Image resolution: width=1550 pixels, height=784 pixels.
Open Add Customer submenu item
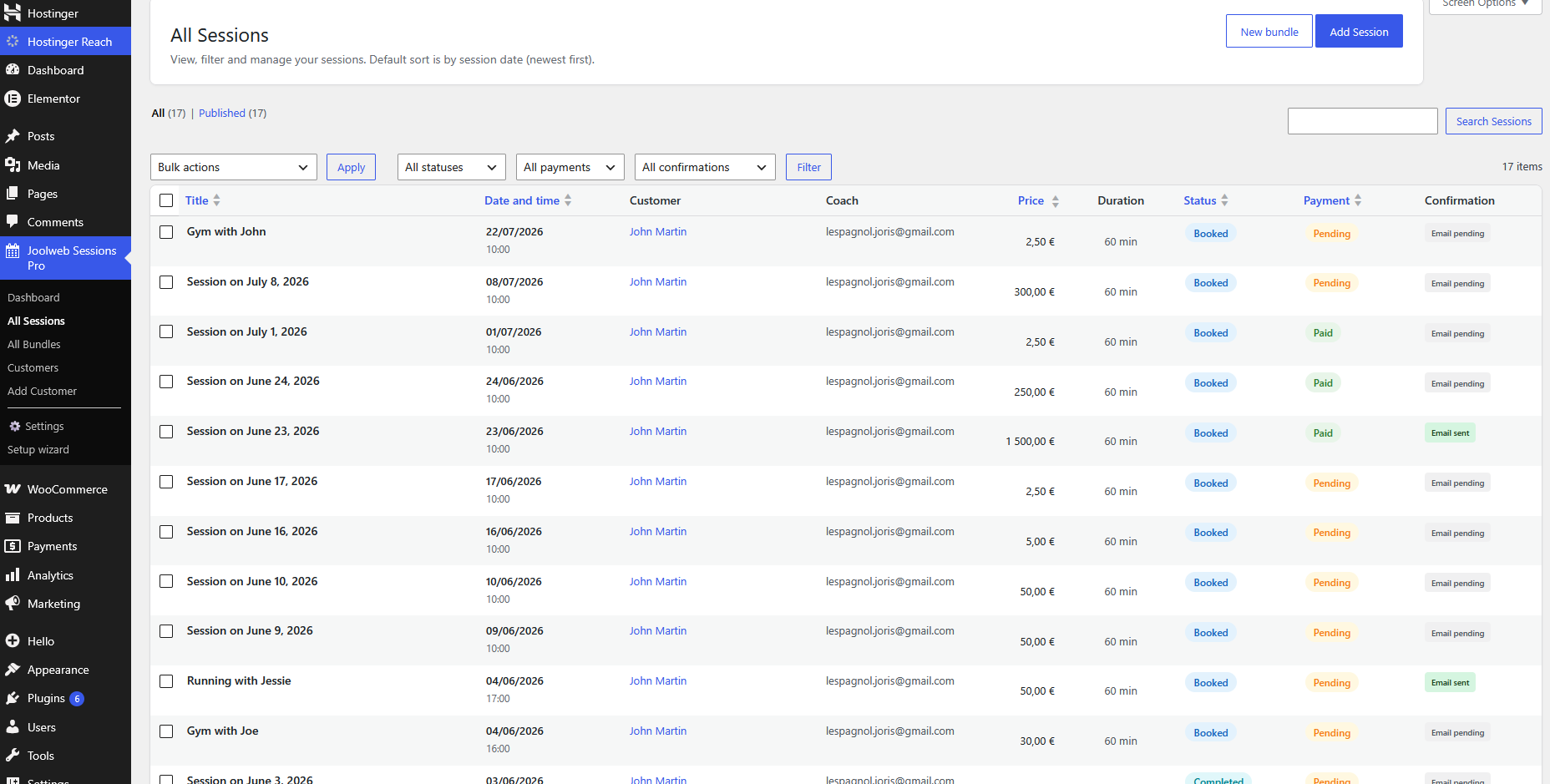pos(42,391)
